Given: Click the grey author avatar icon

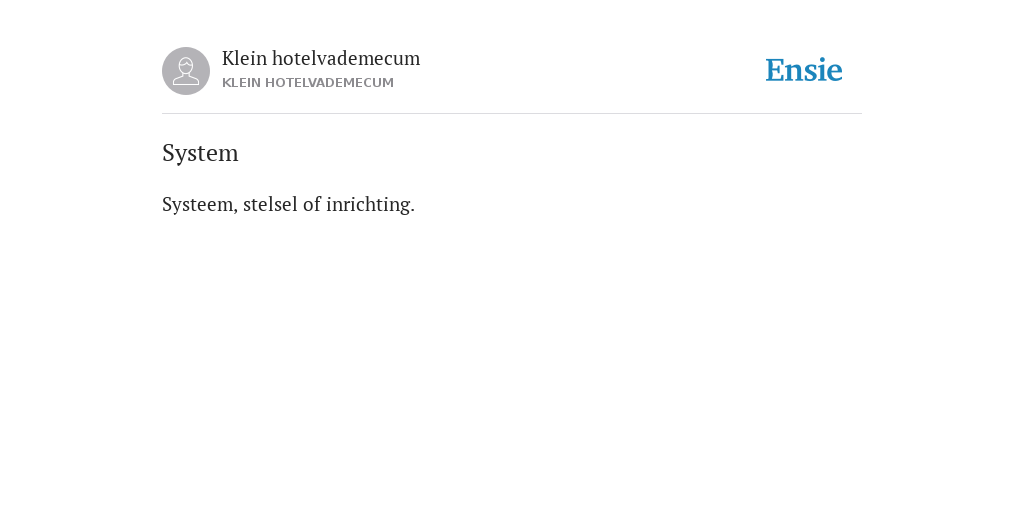Looking at the screenshot, I should click(x=186, y=71).
